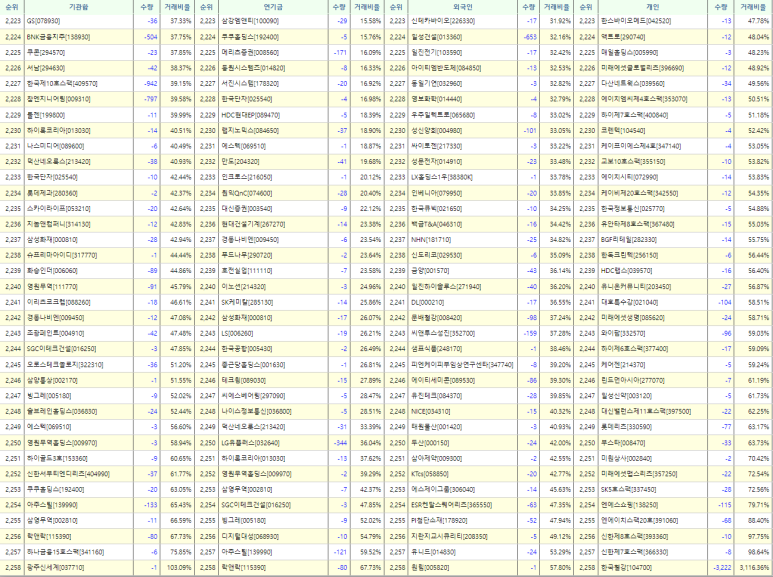Select the 두산[000150] entry

click(x=430, y=443)
